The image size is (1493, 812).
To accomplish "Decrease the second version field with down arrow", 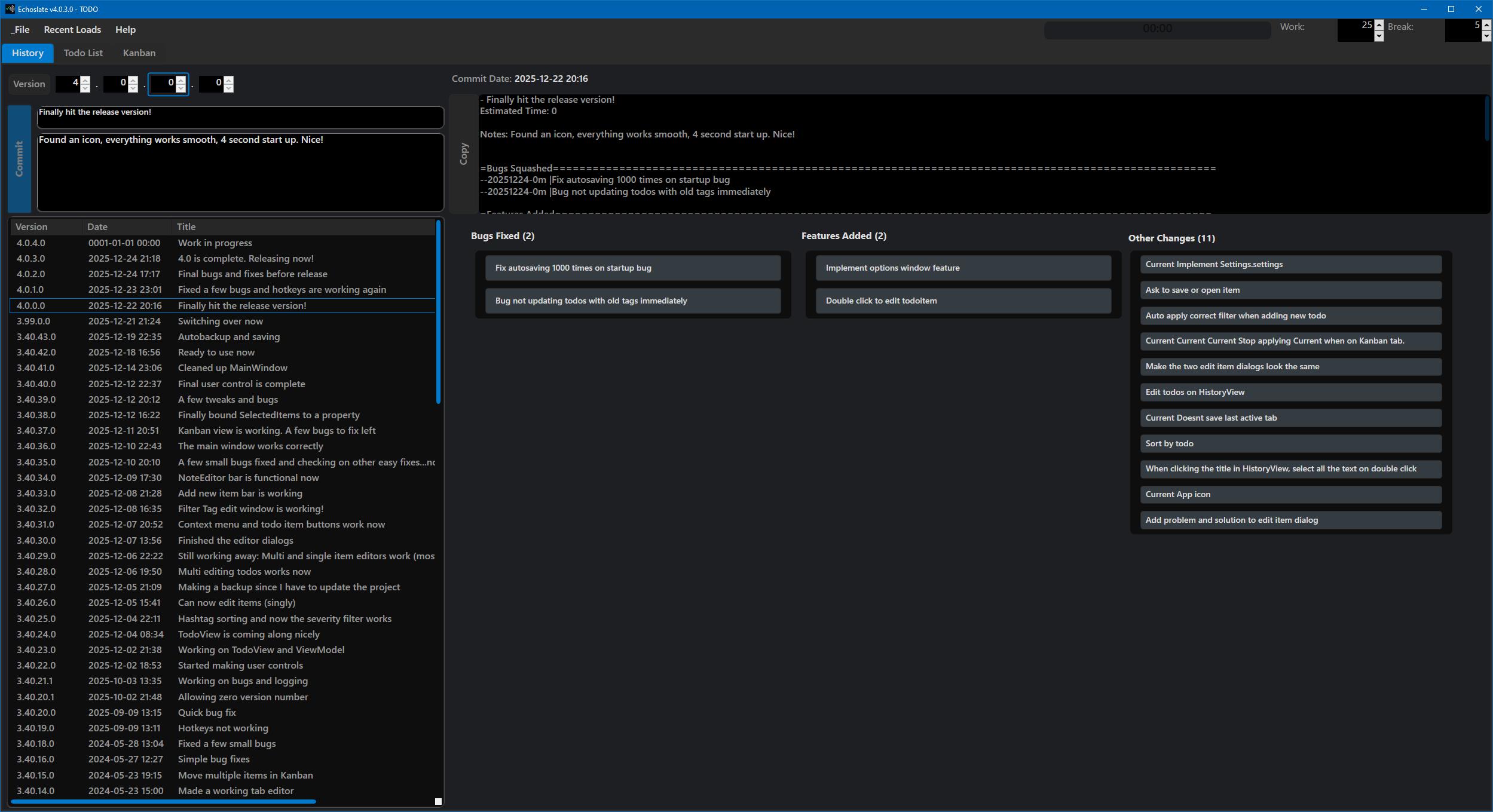I will tap(133, 88).
